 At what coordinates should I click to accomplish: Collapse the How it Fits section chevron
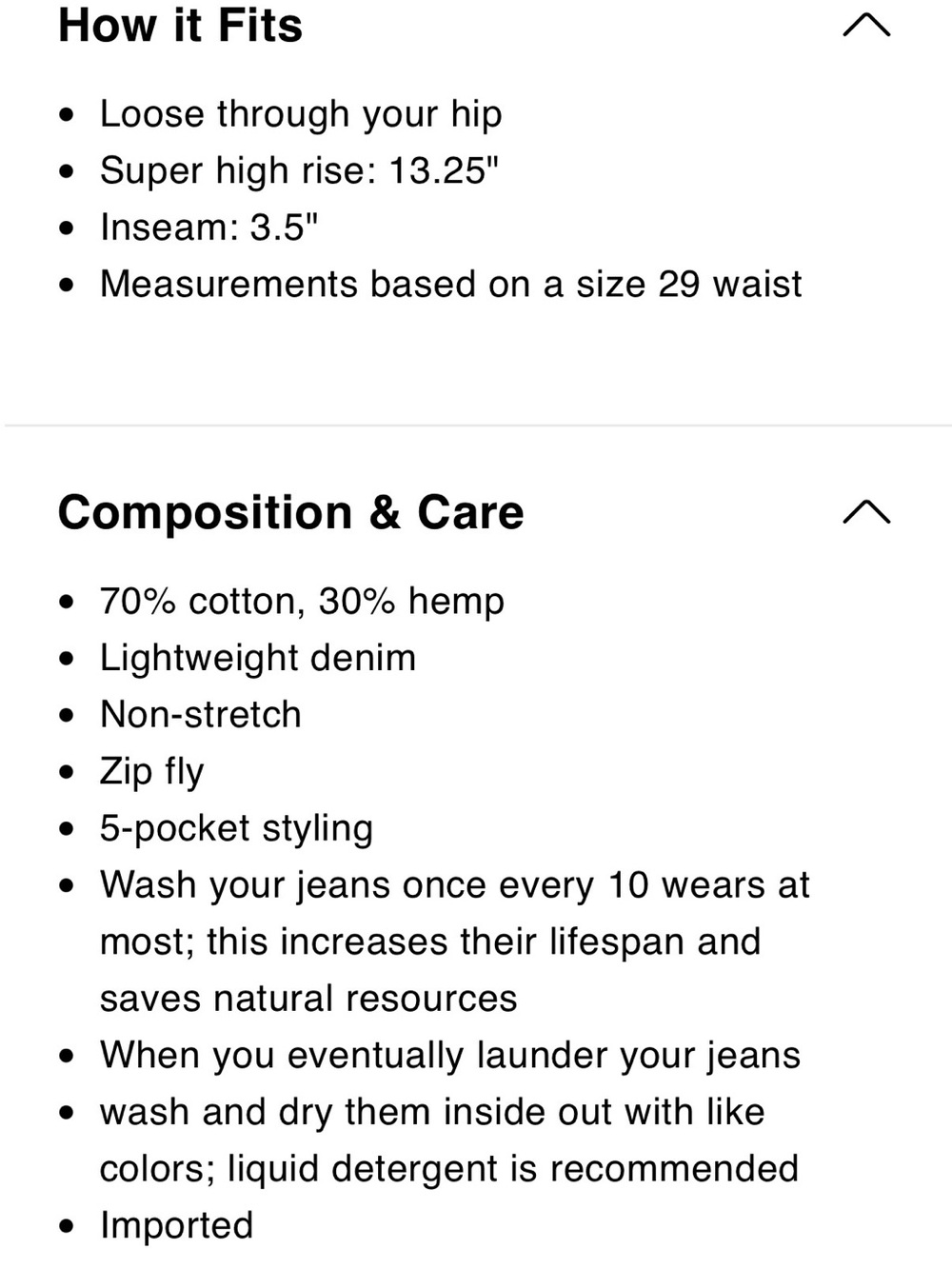866,25
